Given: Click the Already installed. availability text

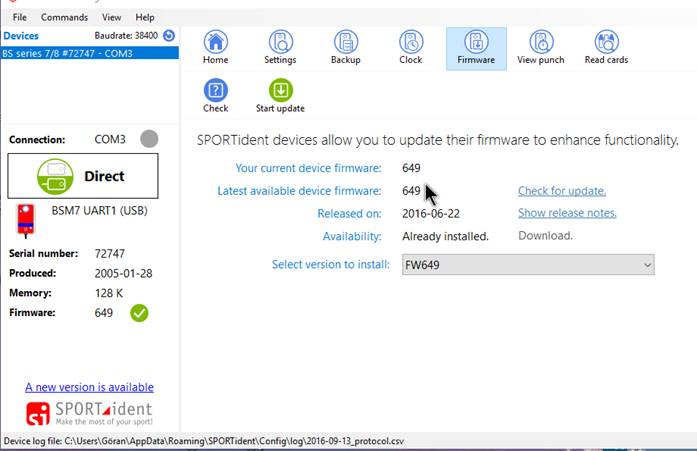Looking at the screenshot, I should pos(445,236).
